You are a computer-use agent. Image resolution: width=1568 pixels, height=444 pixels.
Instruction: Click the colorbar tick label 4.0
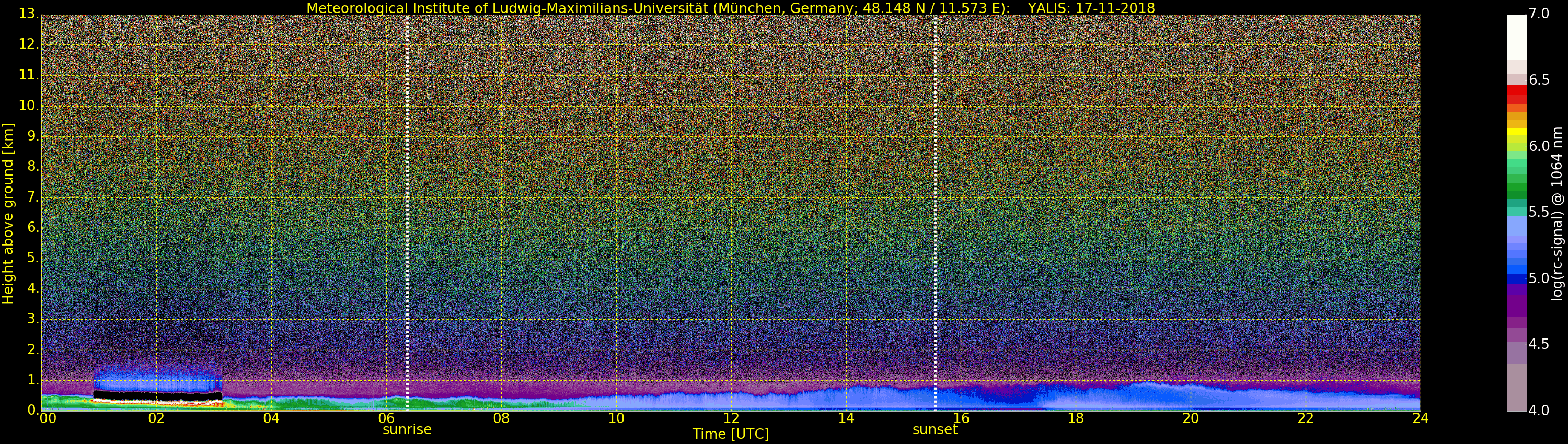click(x=1540, y=411)
